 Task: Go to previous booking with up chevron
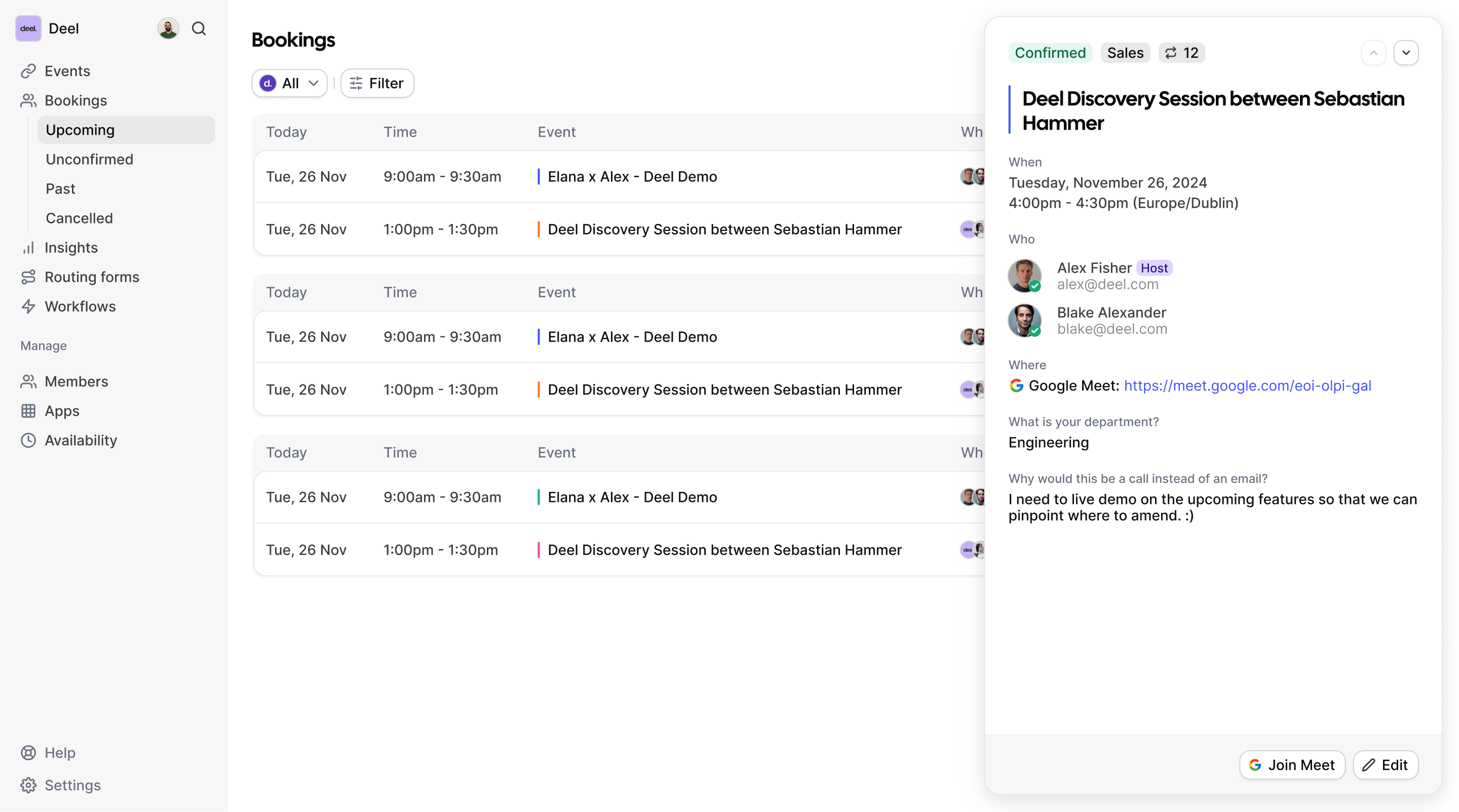click(x=1373, y=53)
